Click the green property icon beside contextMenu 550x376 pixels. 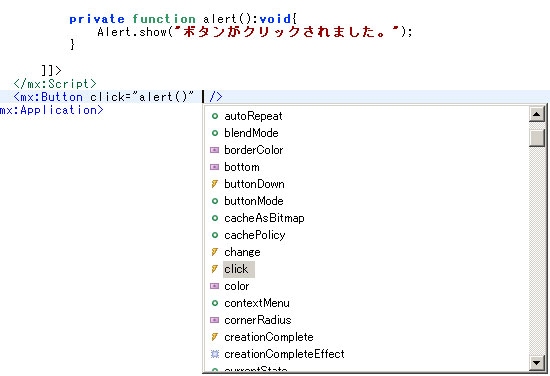[x=215, y=303]
